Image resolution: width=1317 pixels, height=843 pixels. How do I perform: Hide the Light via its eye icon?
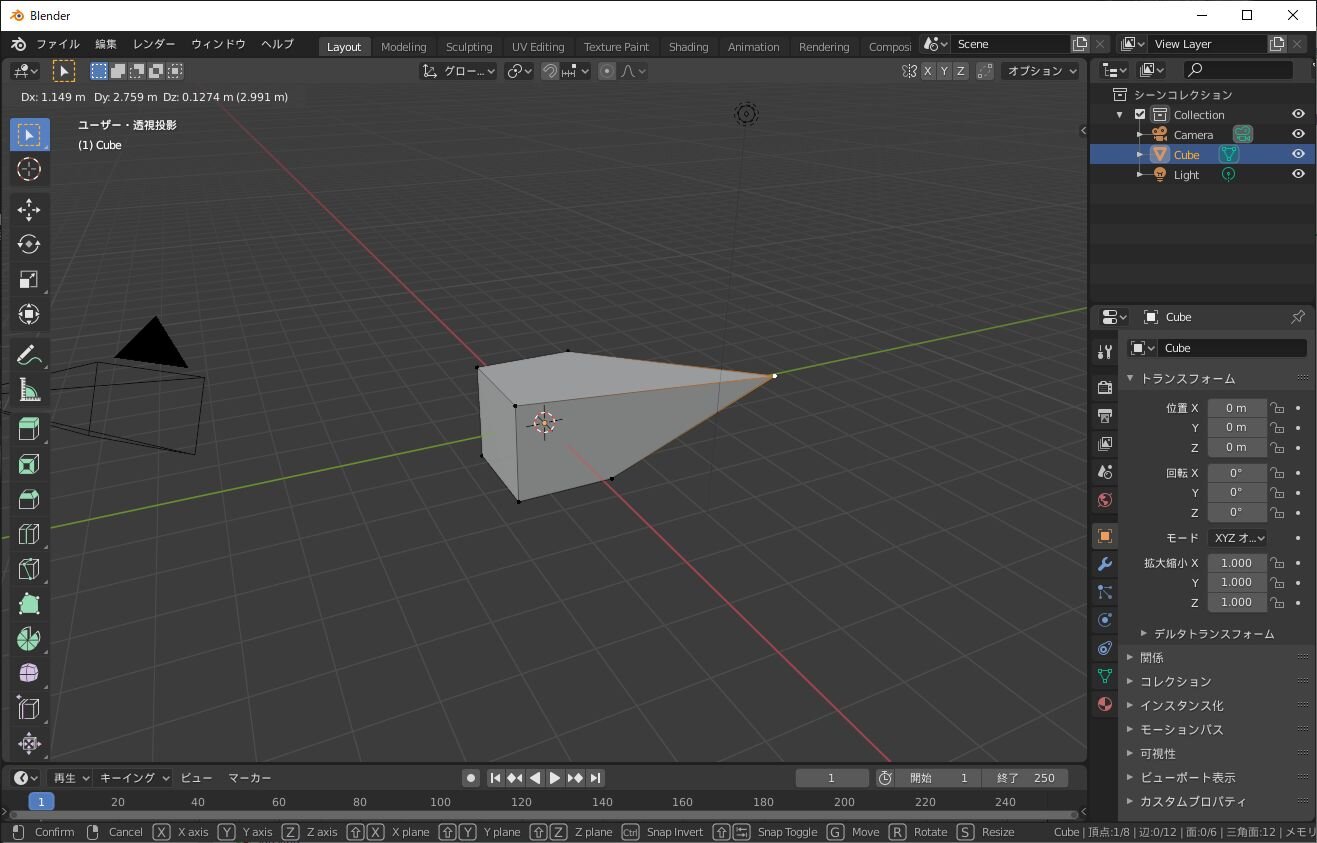click(1298, 174)
